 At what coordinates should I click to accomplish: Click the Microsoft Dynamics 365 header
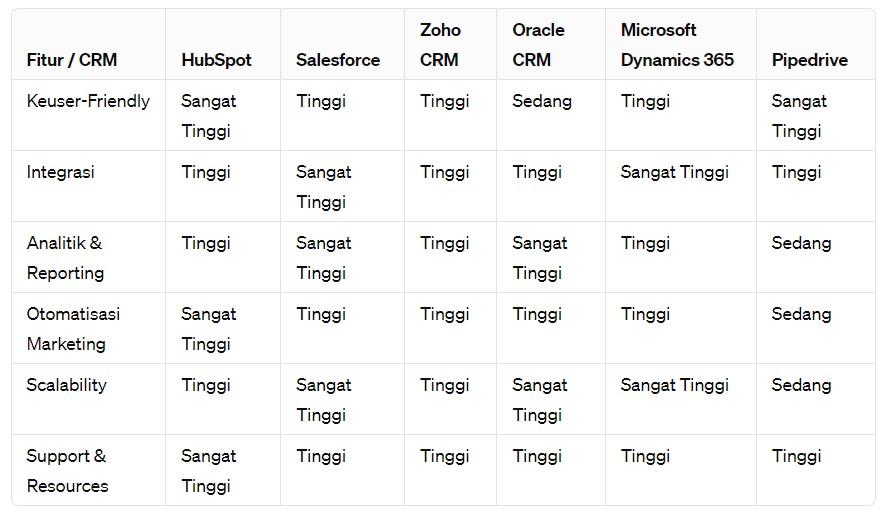coord(677,45)
